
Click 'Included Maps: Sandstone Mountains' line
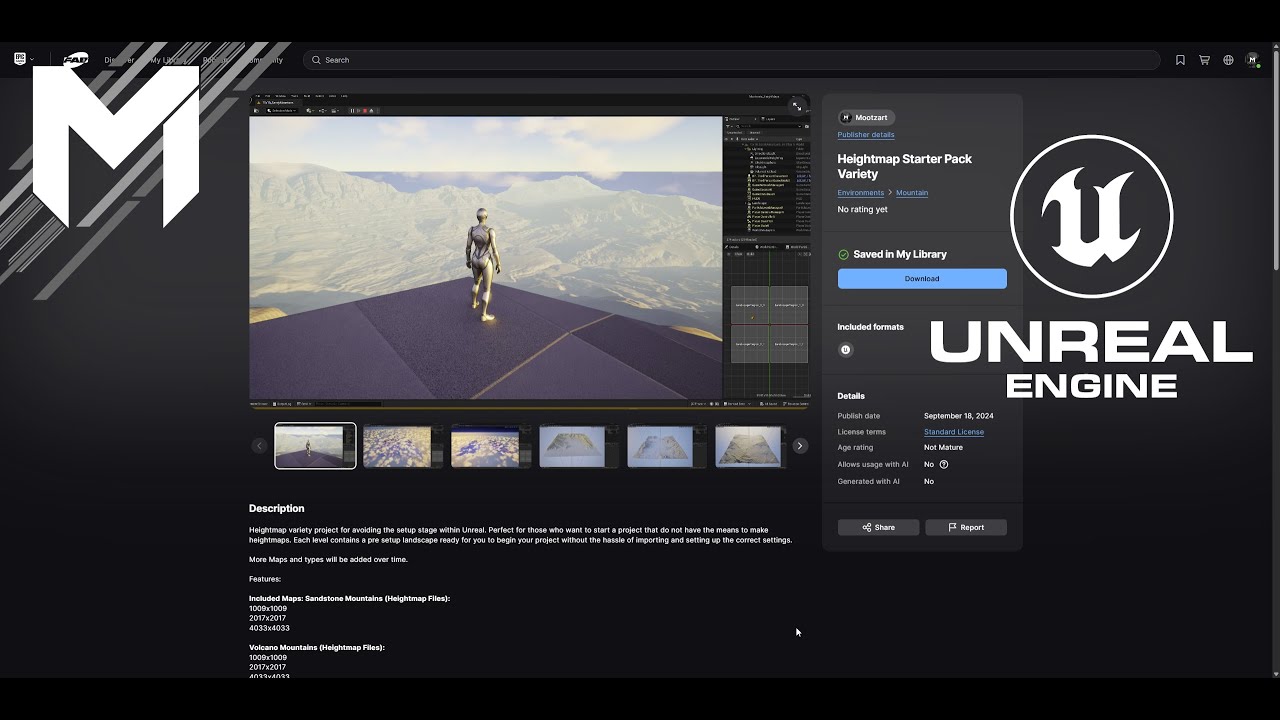tap(350, 599)
